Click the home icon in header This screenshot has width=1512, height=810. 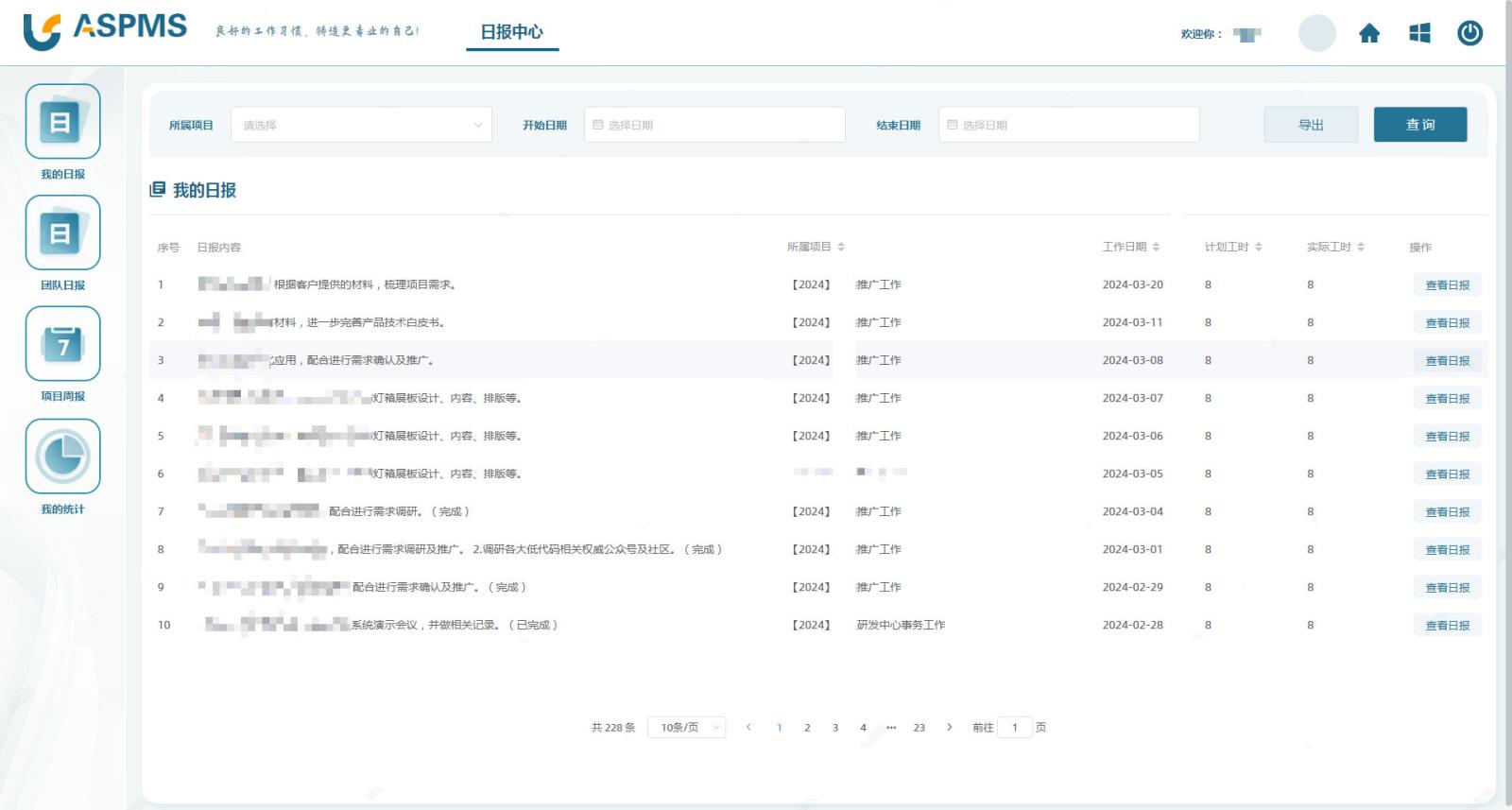click(1368, 34)
